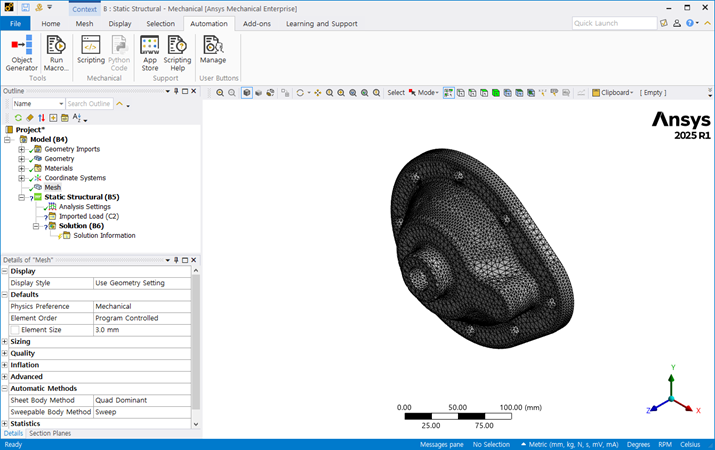Open the Scripting console
Image resolution: width=715 pixels, height=450 pixels.
click(x=91, y=50)
